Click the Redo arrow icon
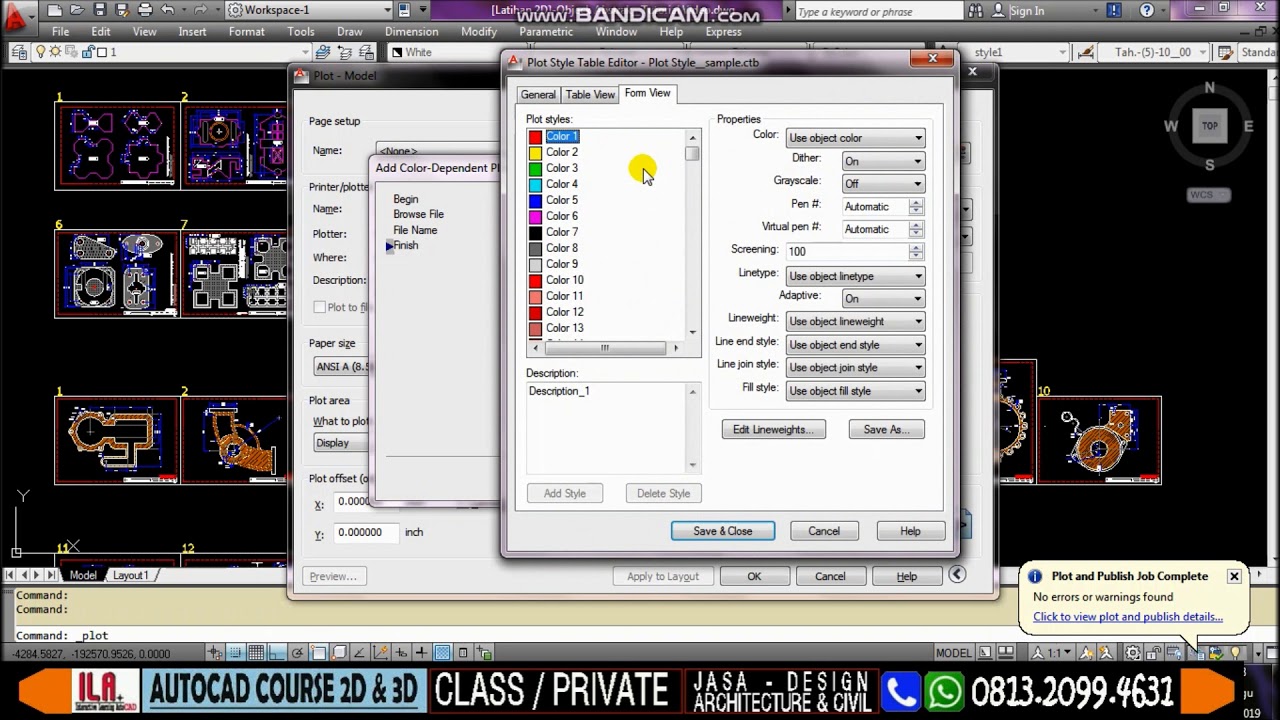 (200, 10)
